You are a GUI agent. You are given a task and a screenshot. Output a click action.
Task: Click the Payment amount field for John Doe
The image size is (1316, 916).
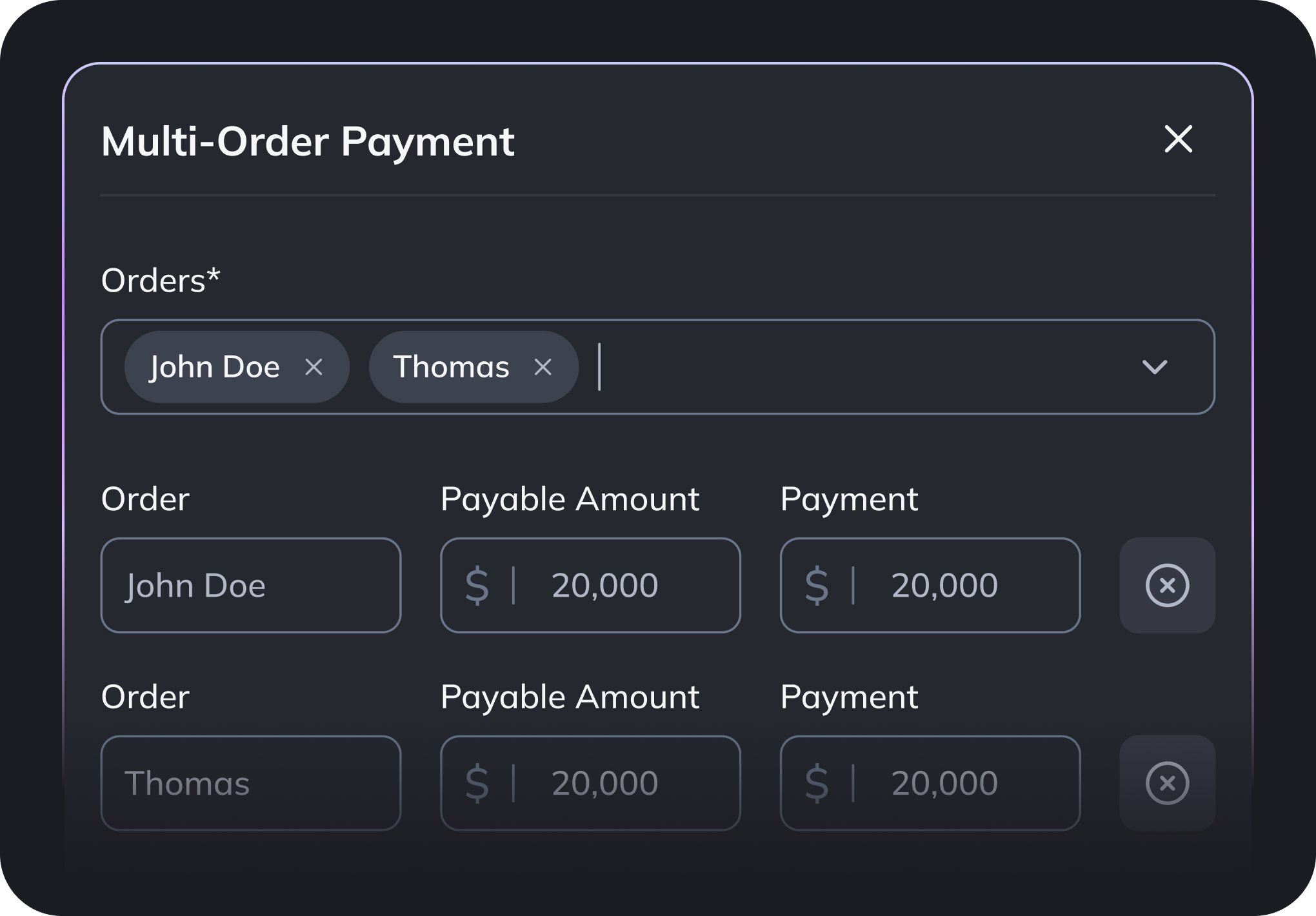[930, 585]
